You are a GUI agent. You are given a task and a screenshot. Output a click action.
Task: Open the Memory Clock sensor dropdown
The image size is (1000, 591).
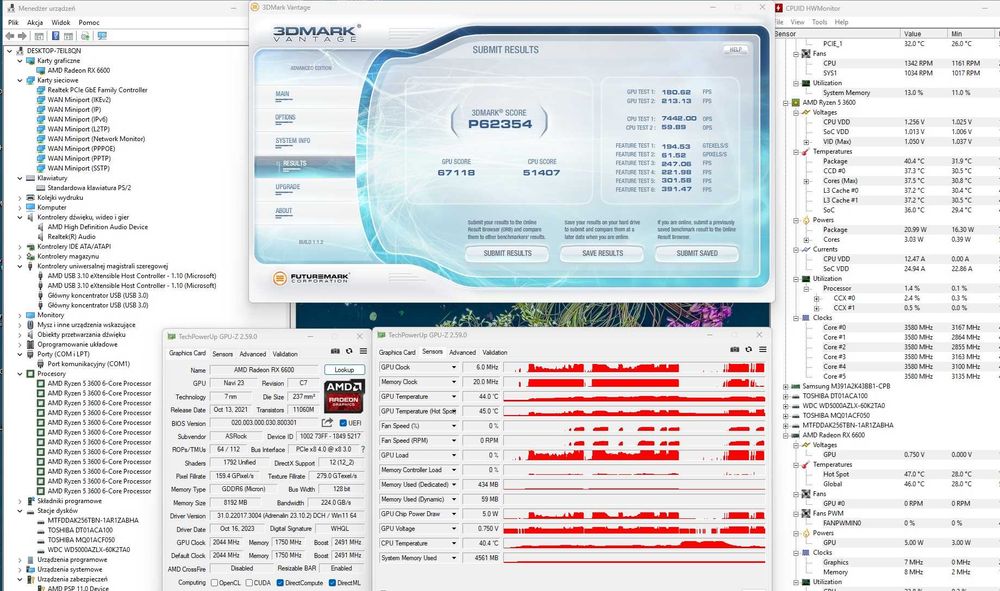[453, 382]
